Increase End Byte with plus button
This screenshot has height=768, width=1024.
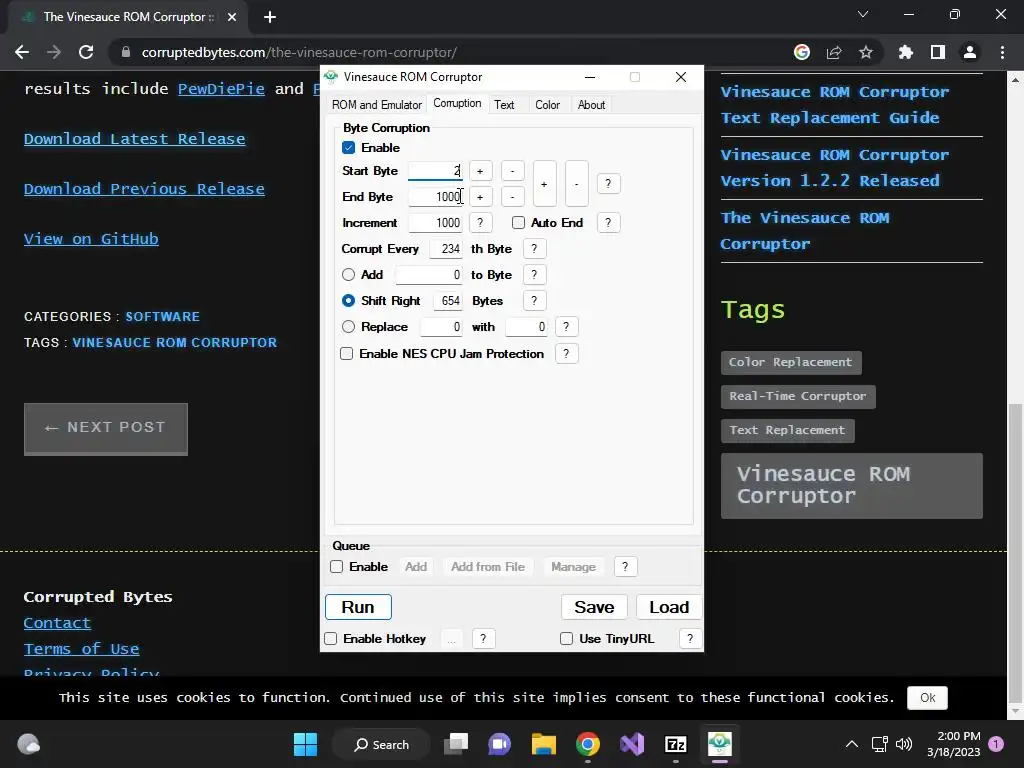pyautogui.click(x=480, y=197)
